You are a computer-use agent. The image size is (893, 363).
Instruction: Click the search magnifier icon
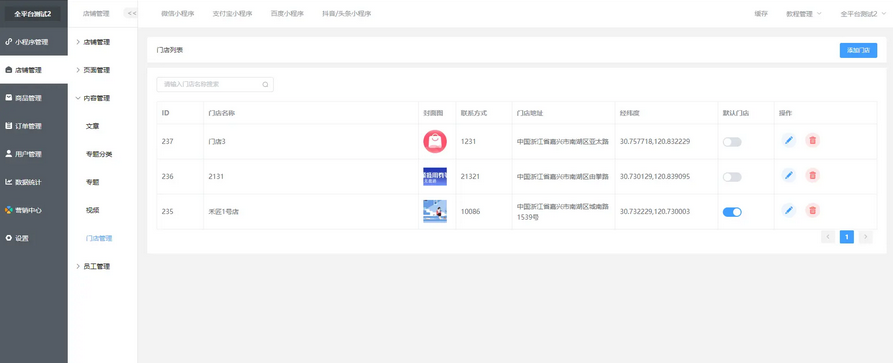click(265, 84)
